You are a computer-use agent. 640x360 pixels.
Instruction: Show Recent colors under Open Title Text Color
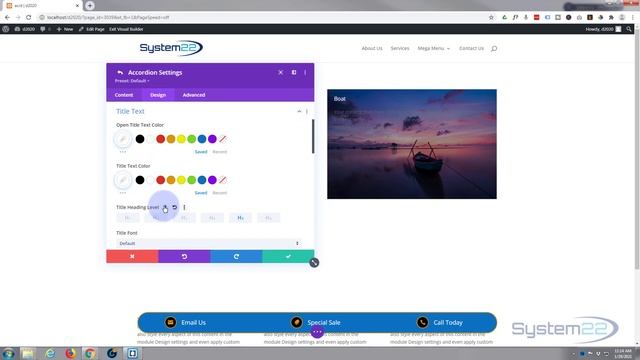click(x=220, y=152)
